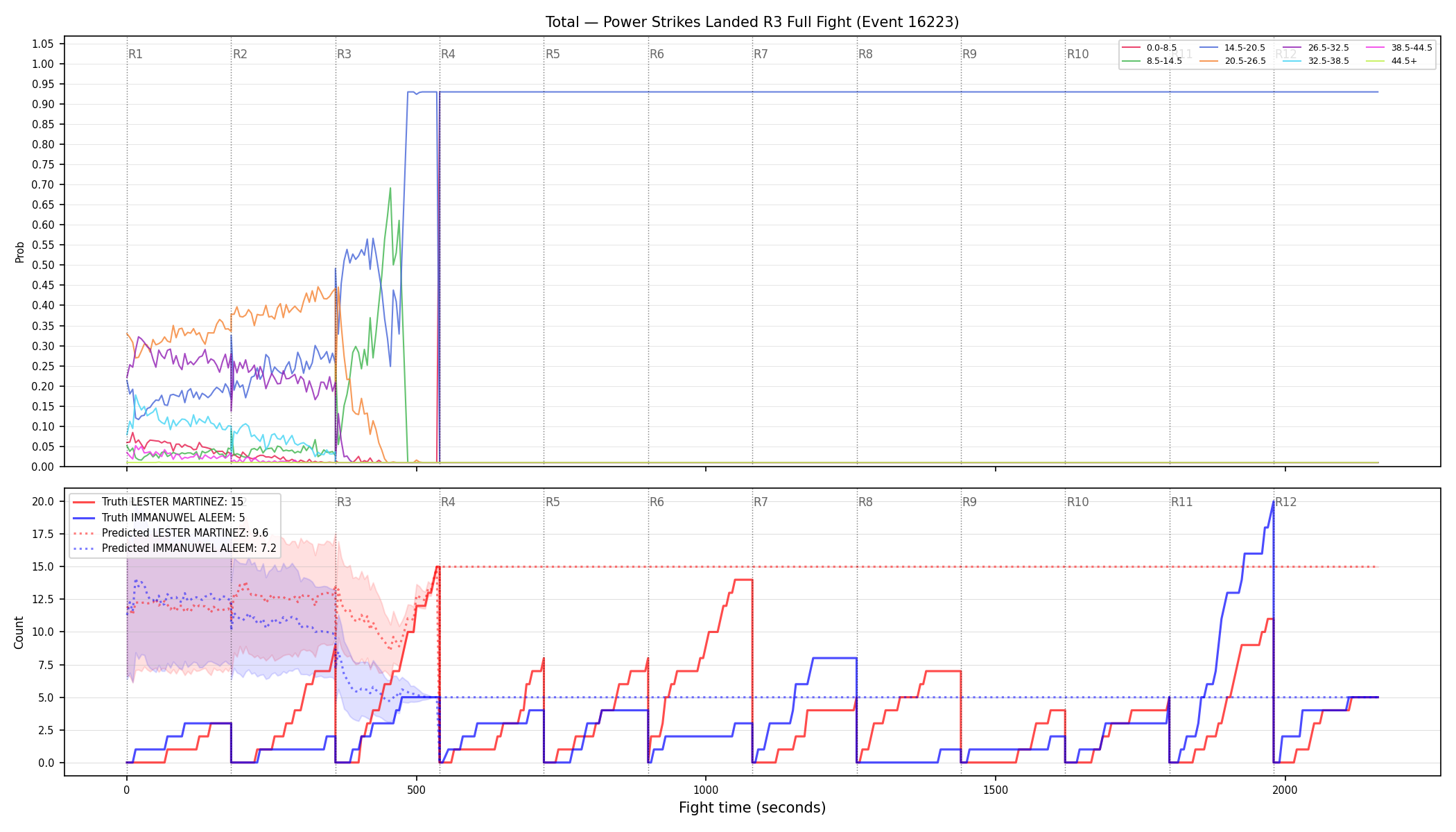Viewport: 1456px width, 832px height.
Task: Select the '8.5-14.5' legend entry
Action: (x=1152, y=61)
